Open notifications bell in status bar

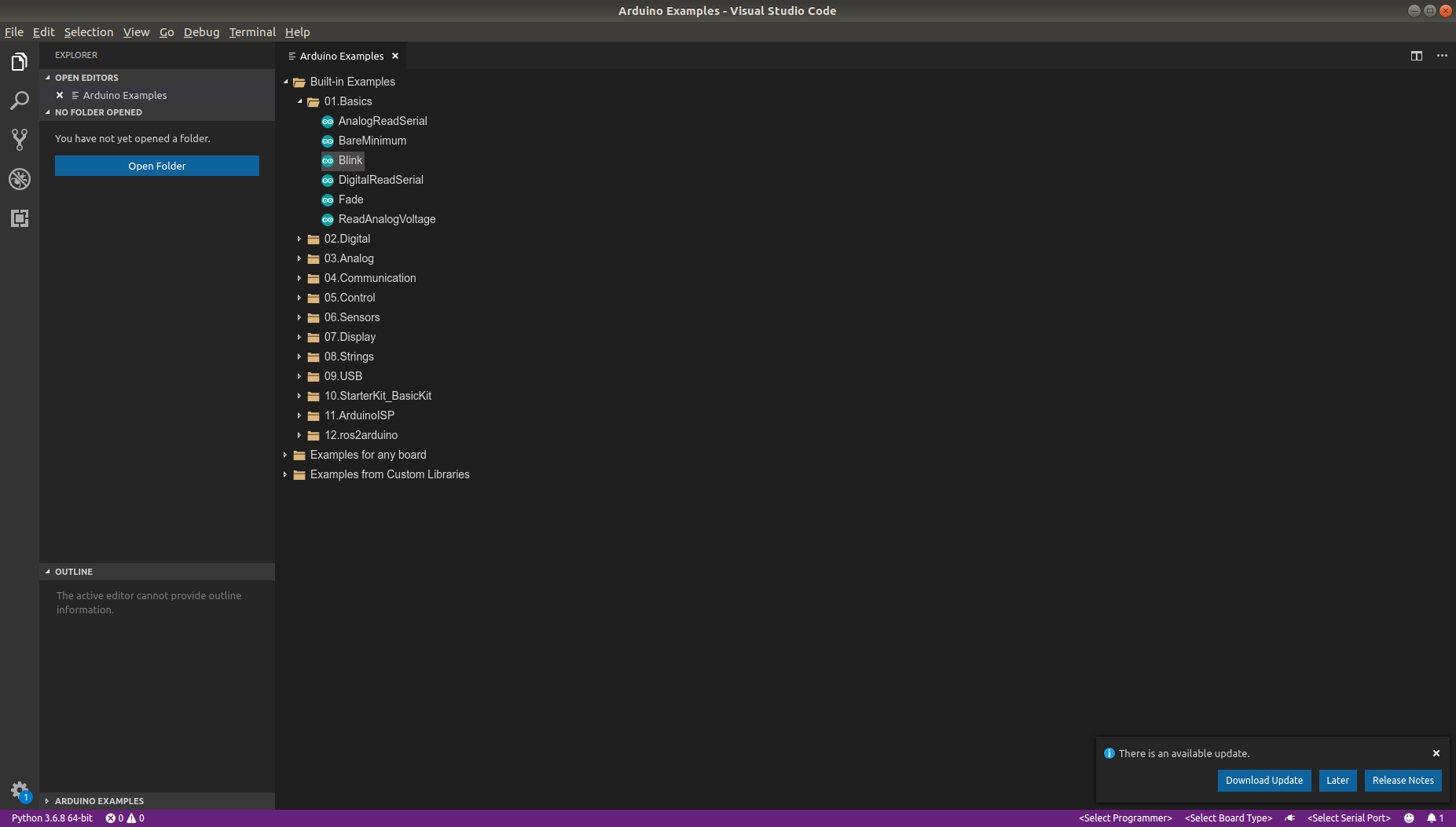(x=1432, y=818)
